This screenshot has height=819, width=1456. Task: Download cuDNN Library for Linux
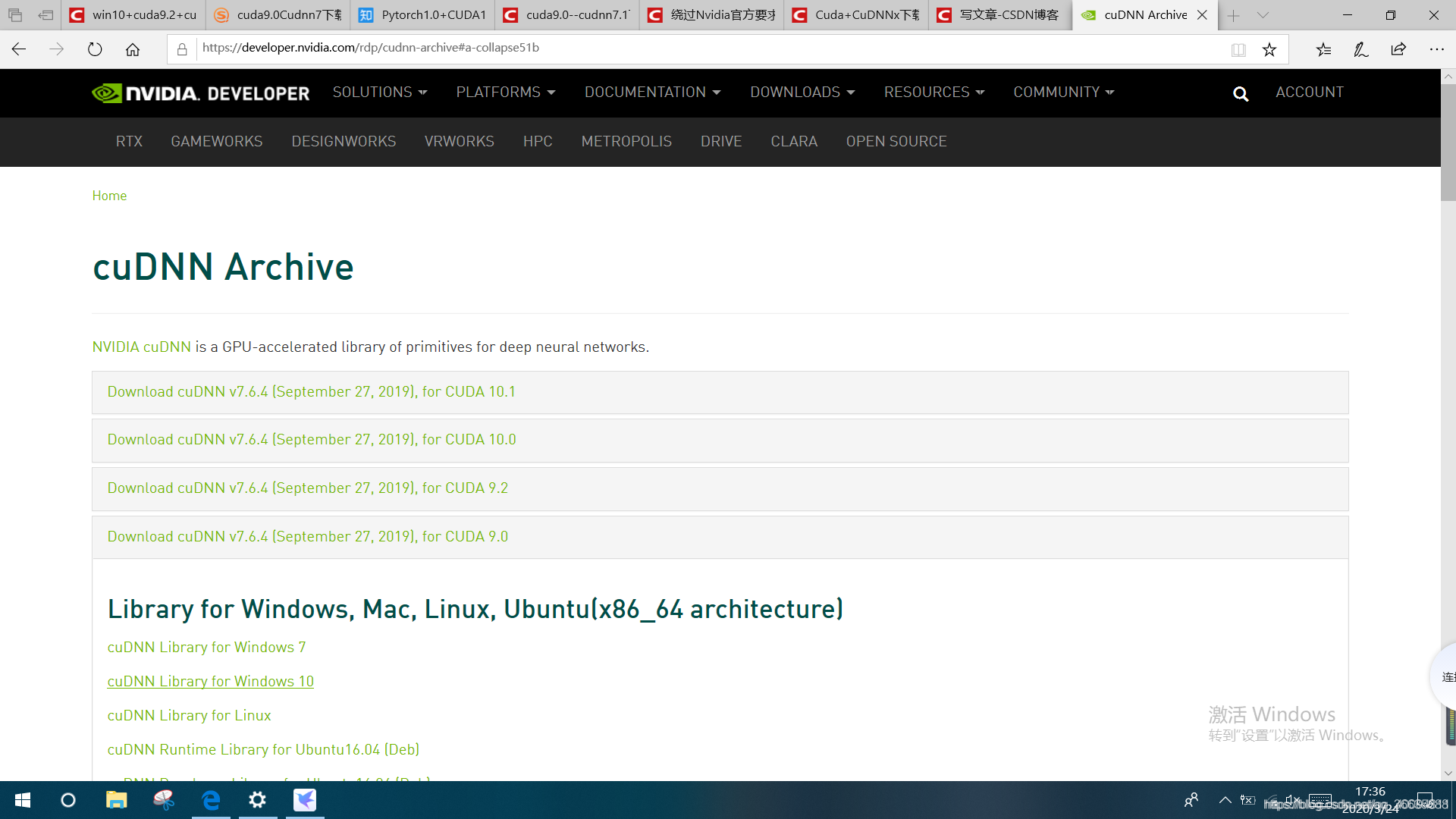189,716
